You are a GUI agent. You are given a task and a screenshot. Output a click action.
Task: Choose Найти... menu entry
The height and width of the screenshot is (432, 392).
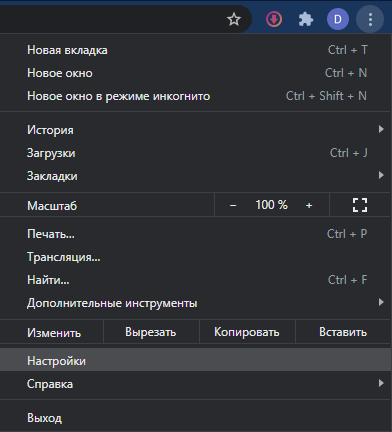tap(196, 280)
